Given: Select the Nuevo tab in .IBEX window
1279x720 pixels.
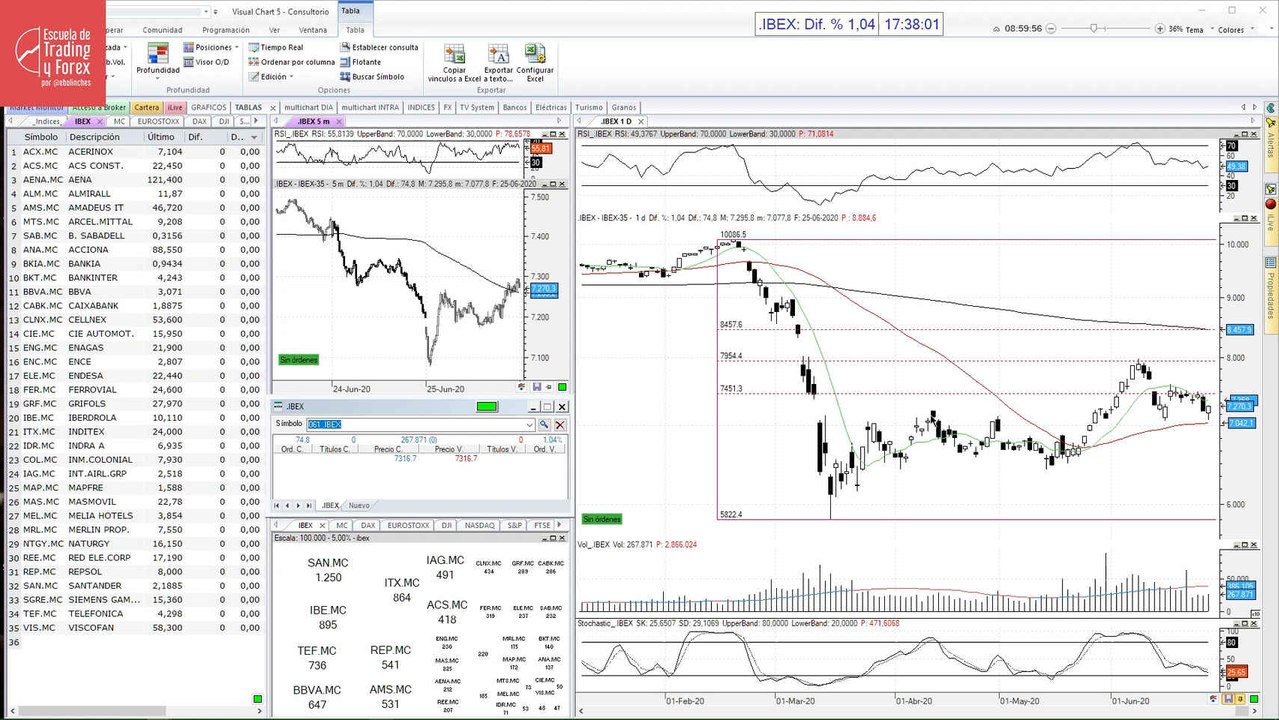Looking at the screenshot, I should click(358, 505).
